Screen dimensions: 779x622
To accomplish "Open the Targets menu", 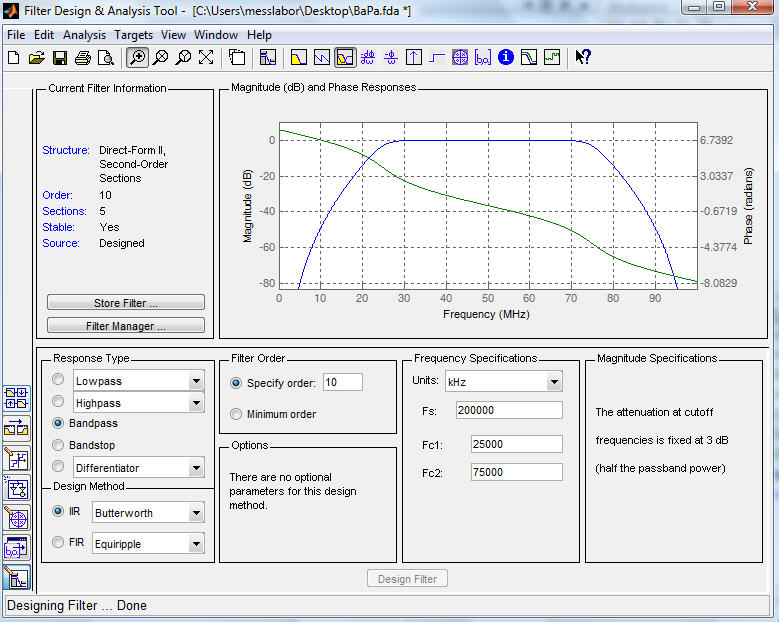I will [133, 35].
